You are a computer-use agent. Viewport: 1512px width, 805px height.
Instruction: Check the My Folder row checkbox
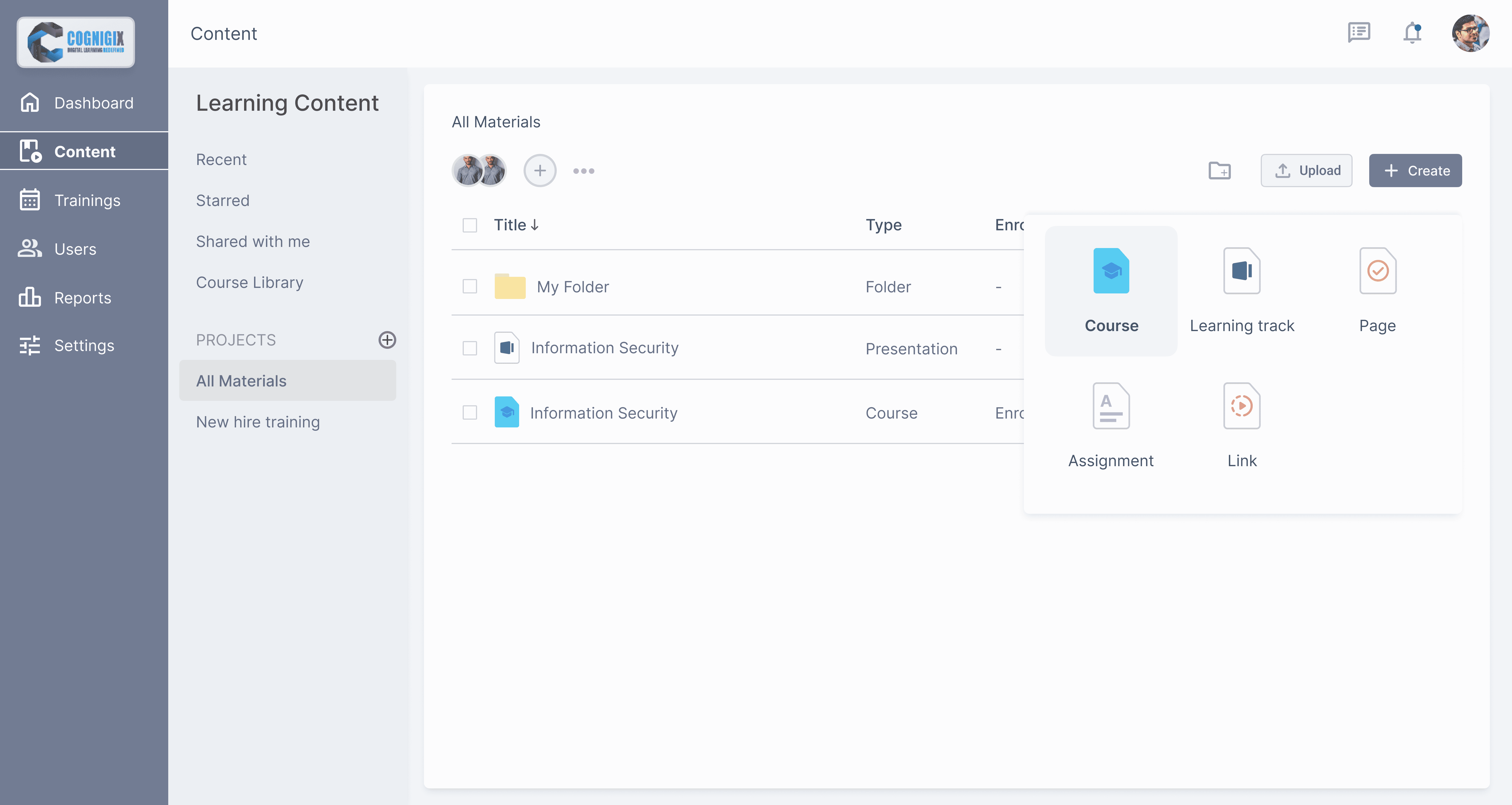[x=470, y=287]
